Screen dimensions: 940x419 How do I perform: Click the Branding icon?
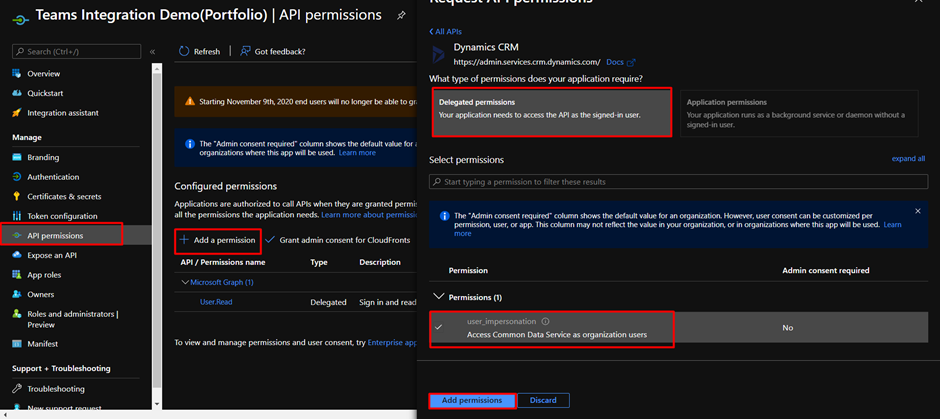[x=17, y=158]
